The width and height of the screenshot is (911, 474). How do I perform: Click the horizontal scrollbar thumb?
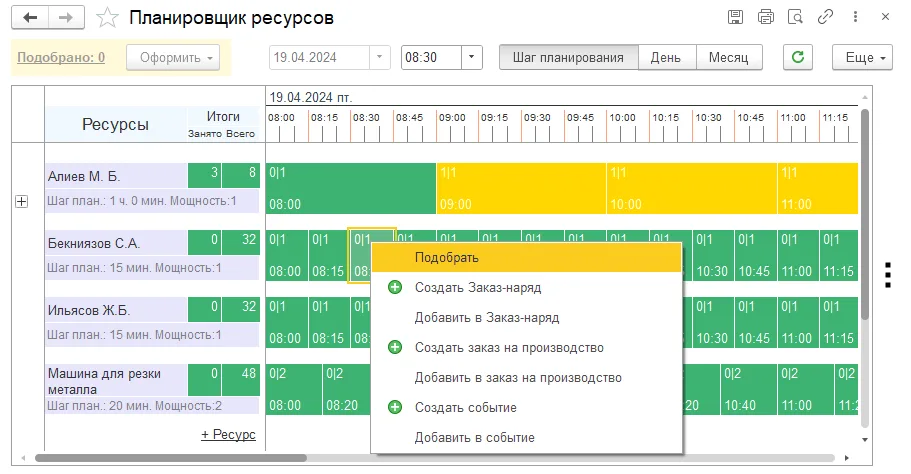tap(171, 458)
